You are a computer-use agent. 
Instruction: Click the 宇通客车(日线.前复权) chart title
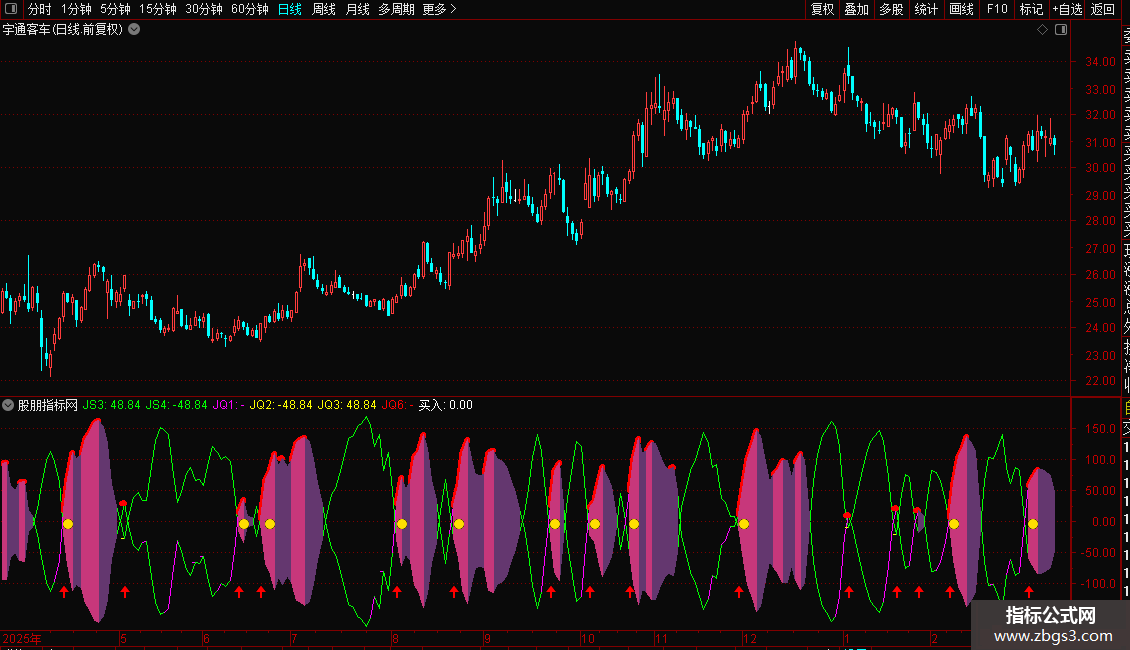click(x=63, y=30)
